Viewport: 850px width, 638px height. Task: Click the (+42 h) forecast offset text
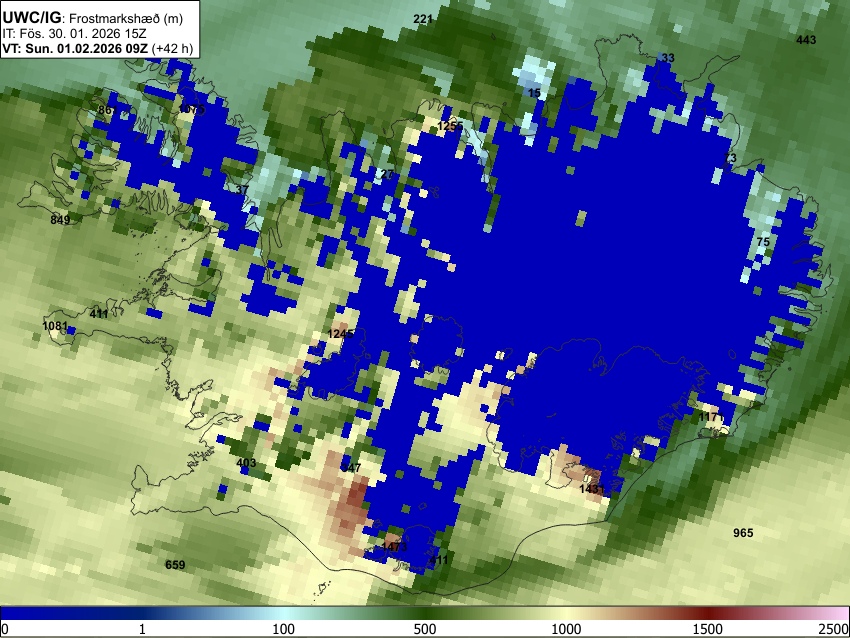172,48
